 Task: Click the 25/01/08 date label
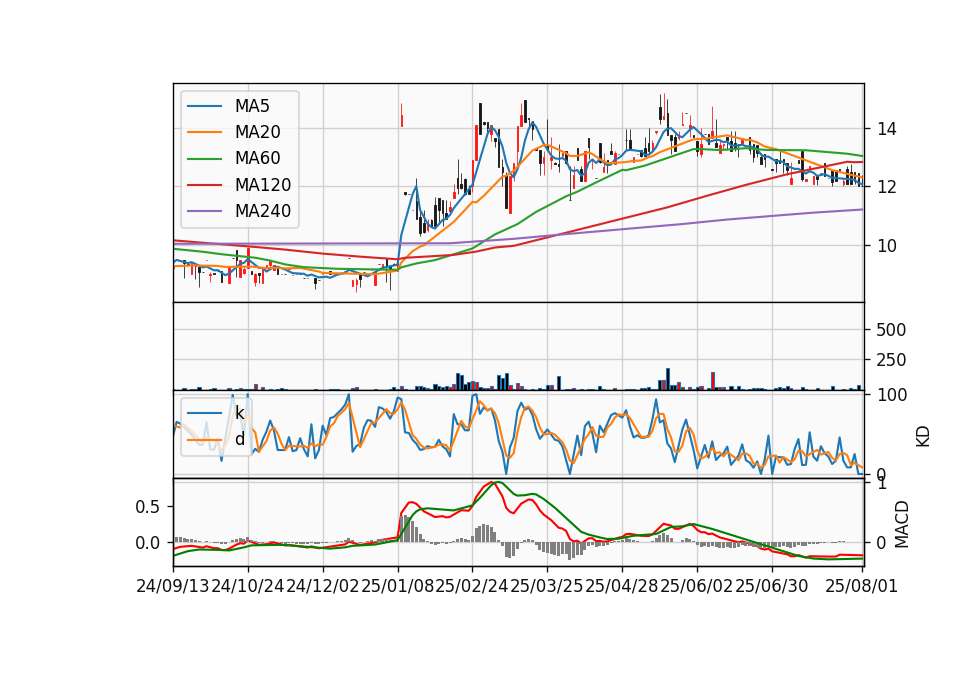398,586
